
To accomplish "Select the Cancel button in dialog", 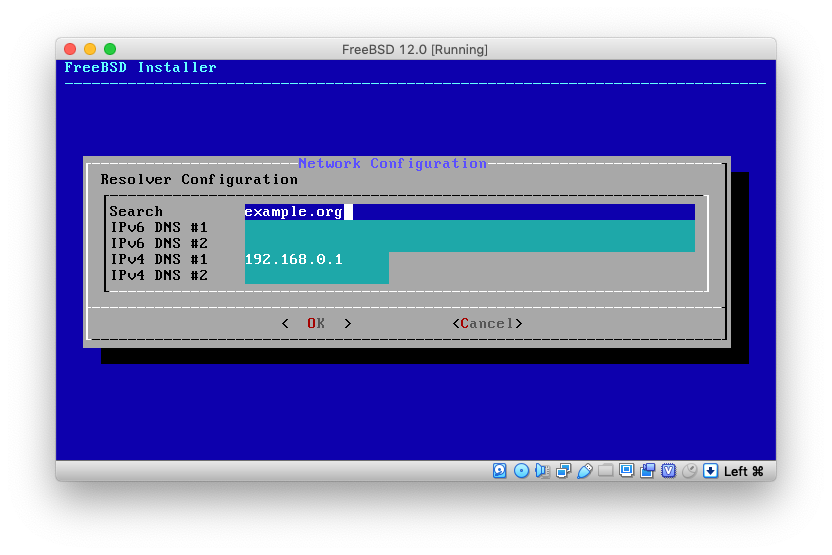I will [487, 323].
